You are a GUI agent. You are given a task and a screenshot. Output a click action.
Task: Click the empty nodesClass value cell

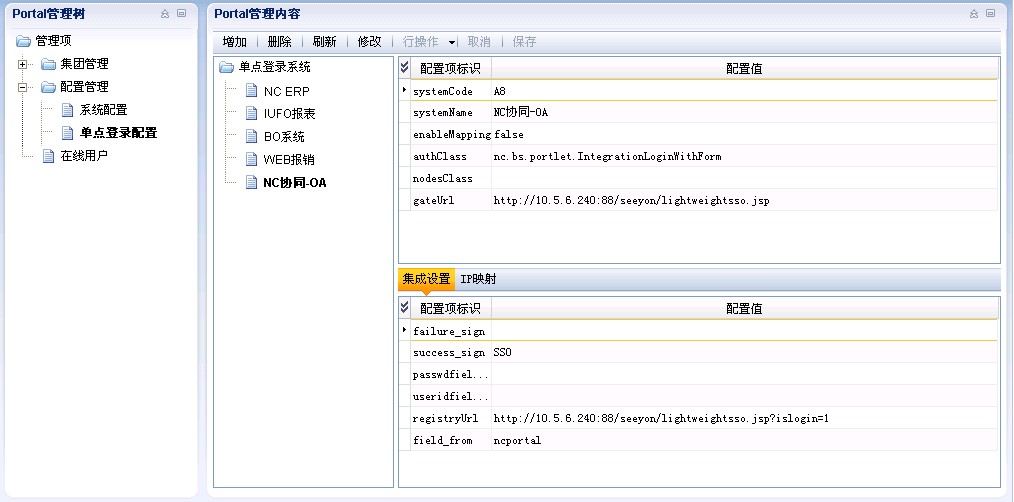(x=744, y=179)
